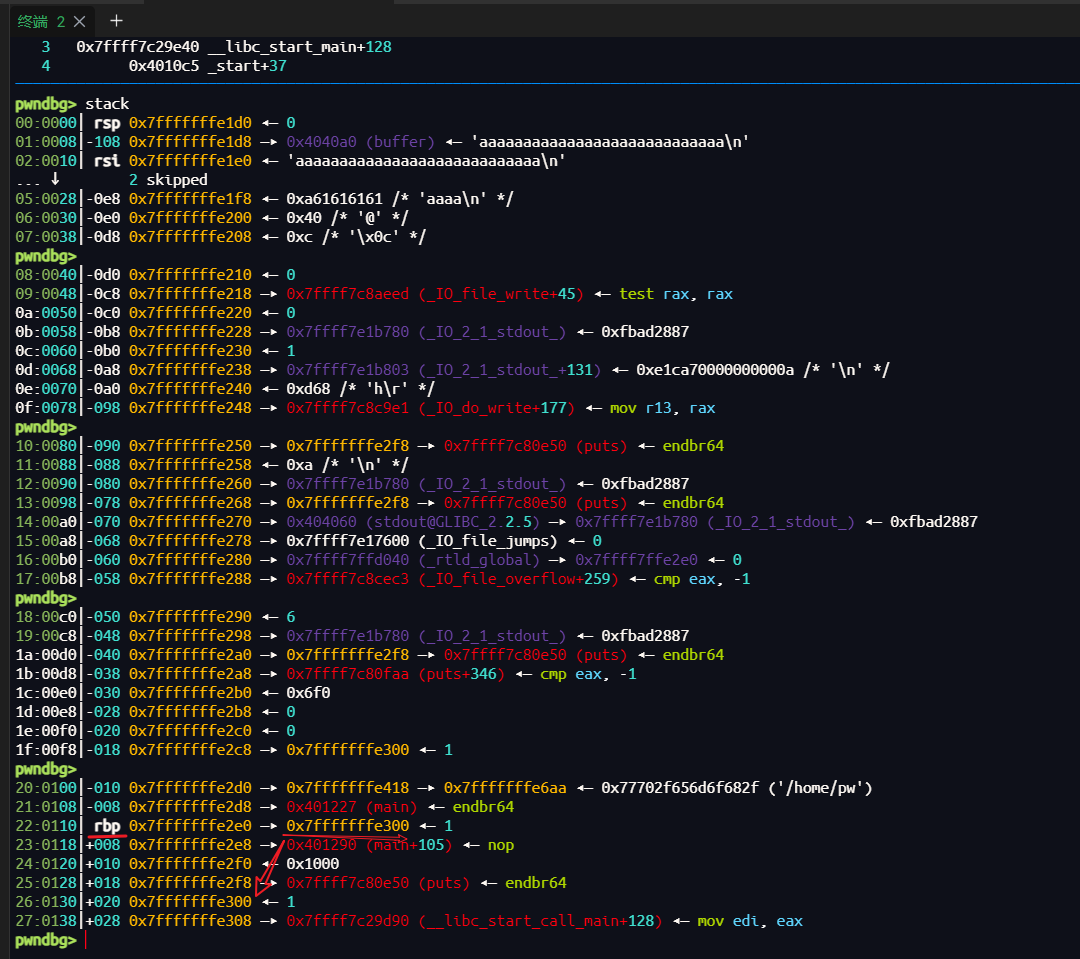Image resolution: width=1080 pixels, height=959 pixels.
Task: Click address 0x7fffffffe2f8 in row 25
Action: (x=190, y=883)
